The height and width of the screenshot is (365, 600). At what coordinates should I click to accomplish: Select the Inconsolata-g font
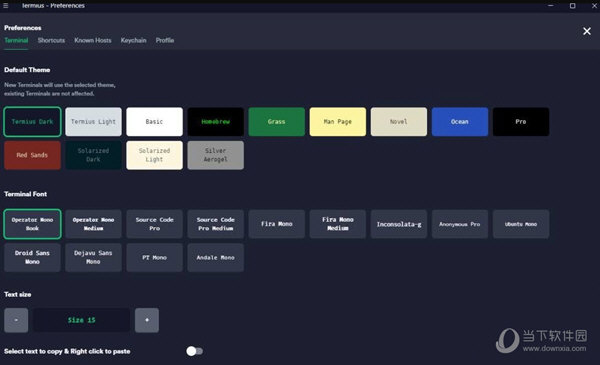[x=399, y=224]
